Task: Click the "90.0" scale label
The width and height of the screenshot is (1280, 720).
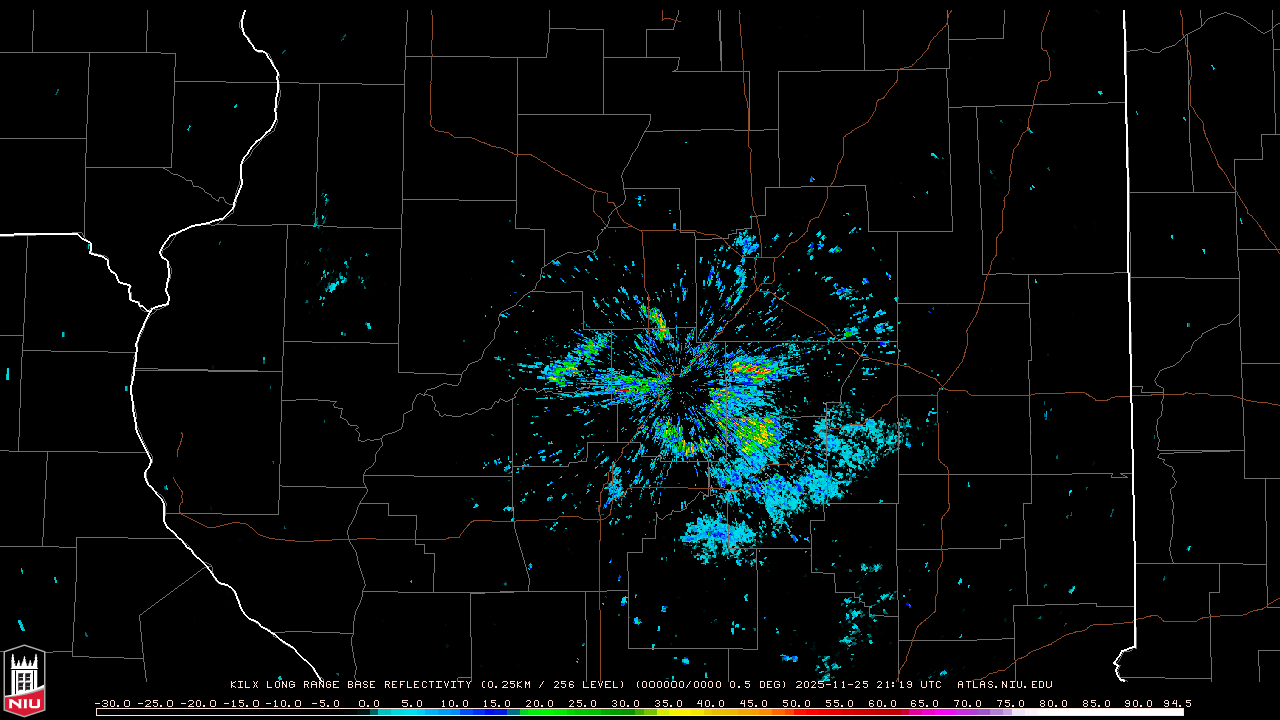Action: click(x=1138, y=703)
